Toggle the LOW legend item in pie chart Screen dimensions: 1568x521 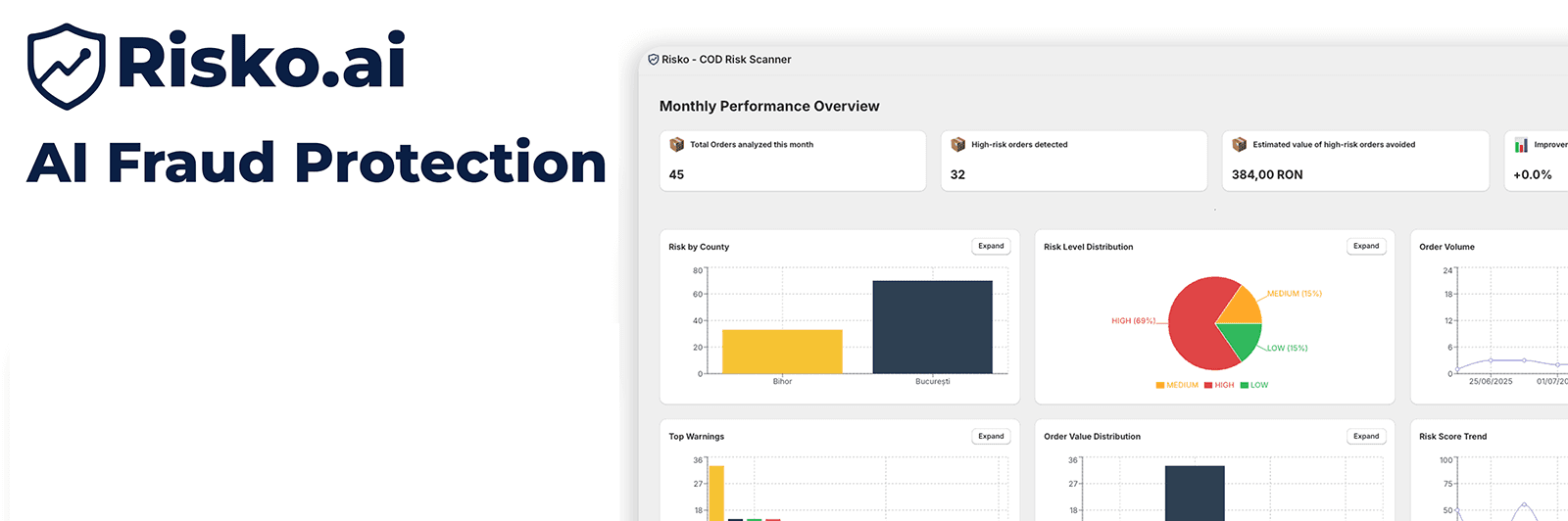(x=1254, y=385)
